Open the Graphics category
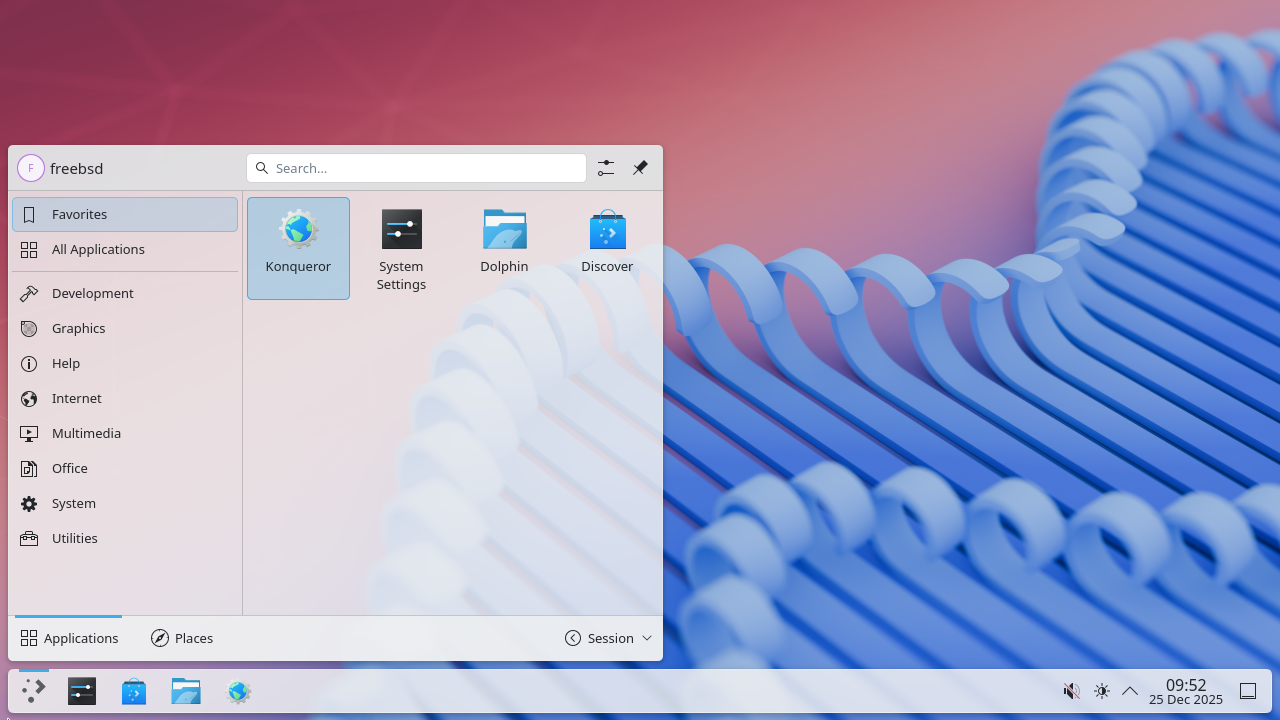1280x720 pixels. (x=125, y=328)
